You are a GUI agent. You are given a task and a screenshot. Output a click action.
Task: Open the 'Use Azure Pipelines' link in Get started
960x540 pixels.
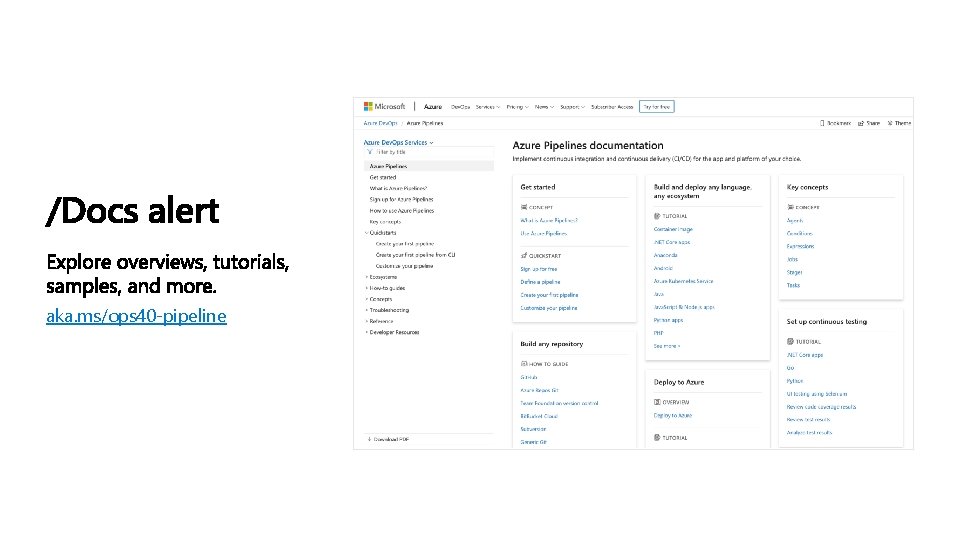click(544, 233)
